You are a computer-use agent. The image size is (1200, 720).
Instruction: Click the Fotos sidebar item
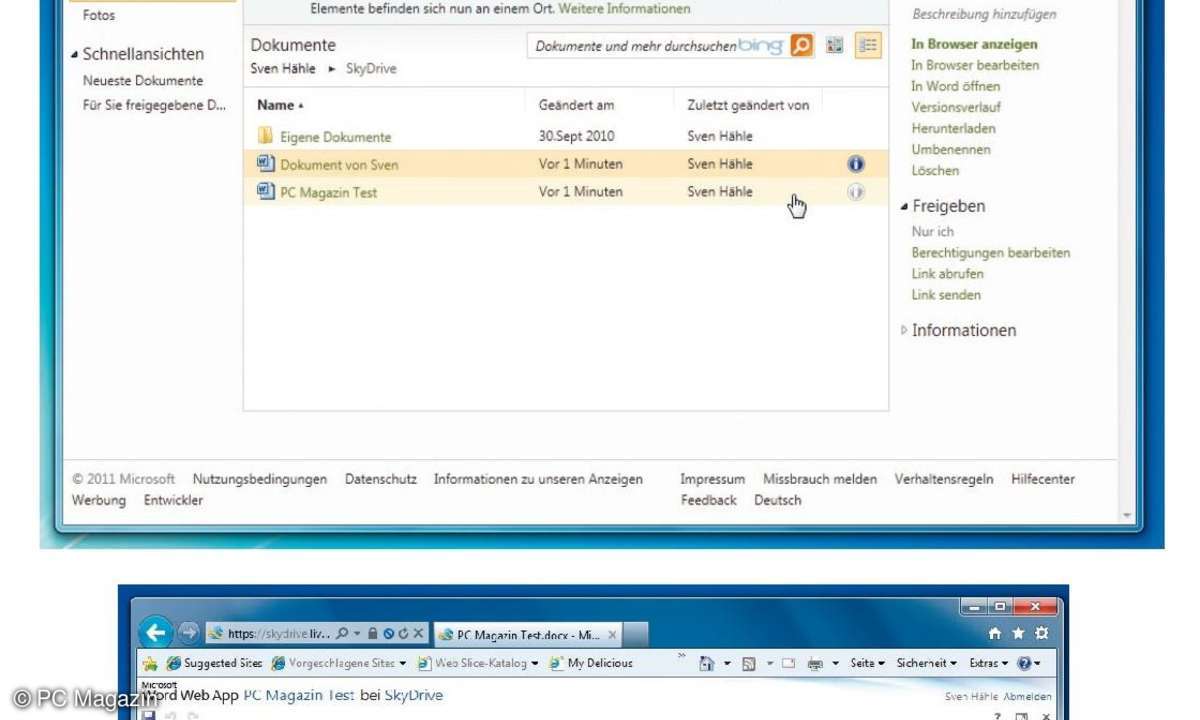[x=99, y=16]
